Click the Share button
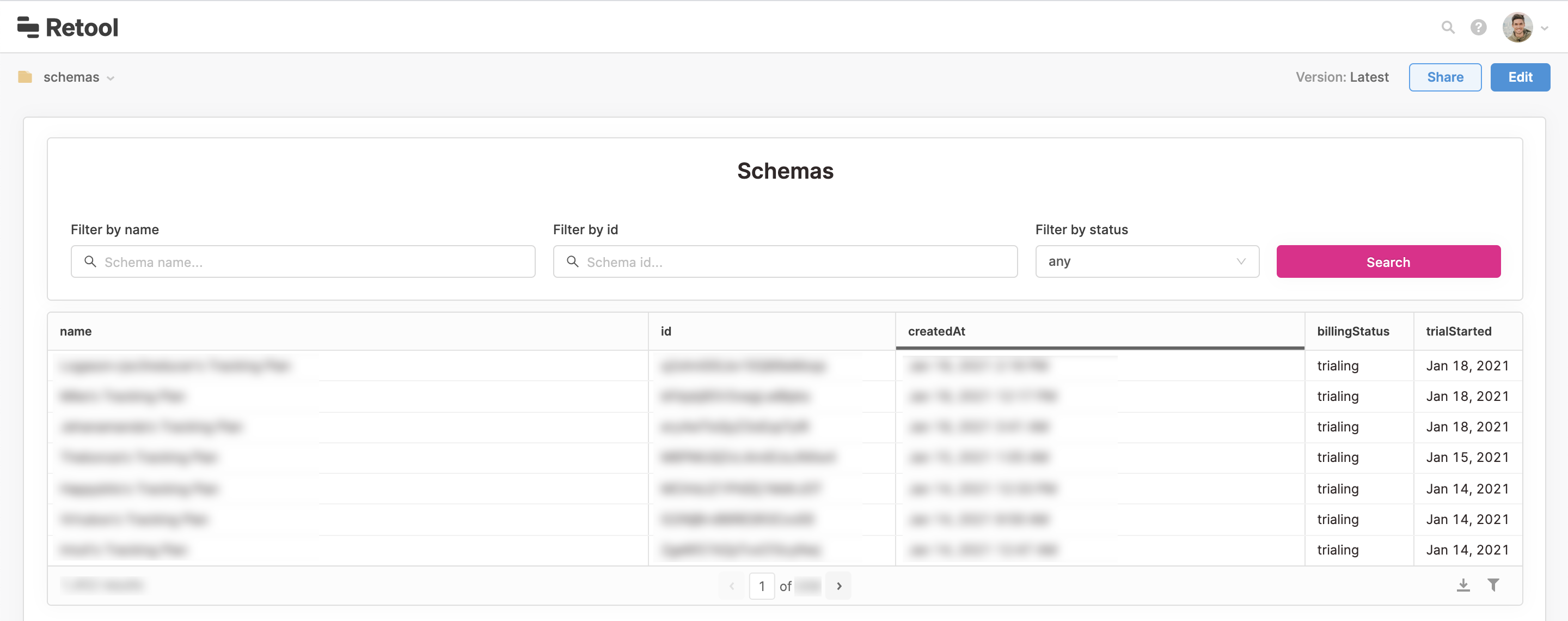The height and width of the screenshot is (621, 1568). pyautogui.click(x=1445, y=77)
